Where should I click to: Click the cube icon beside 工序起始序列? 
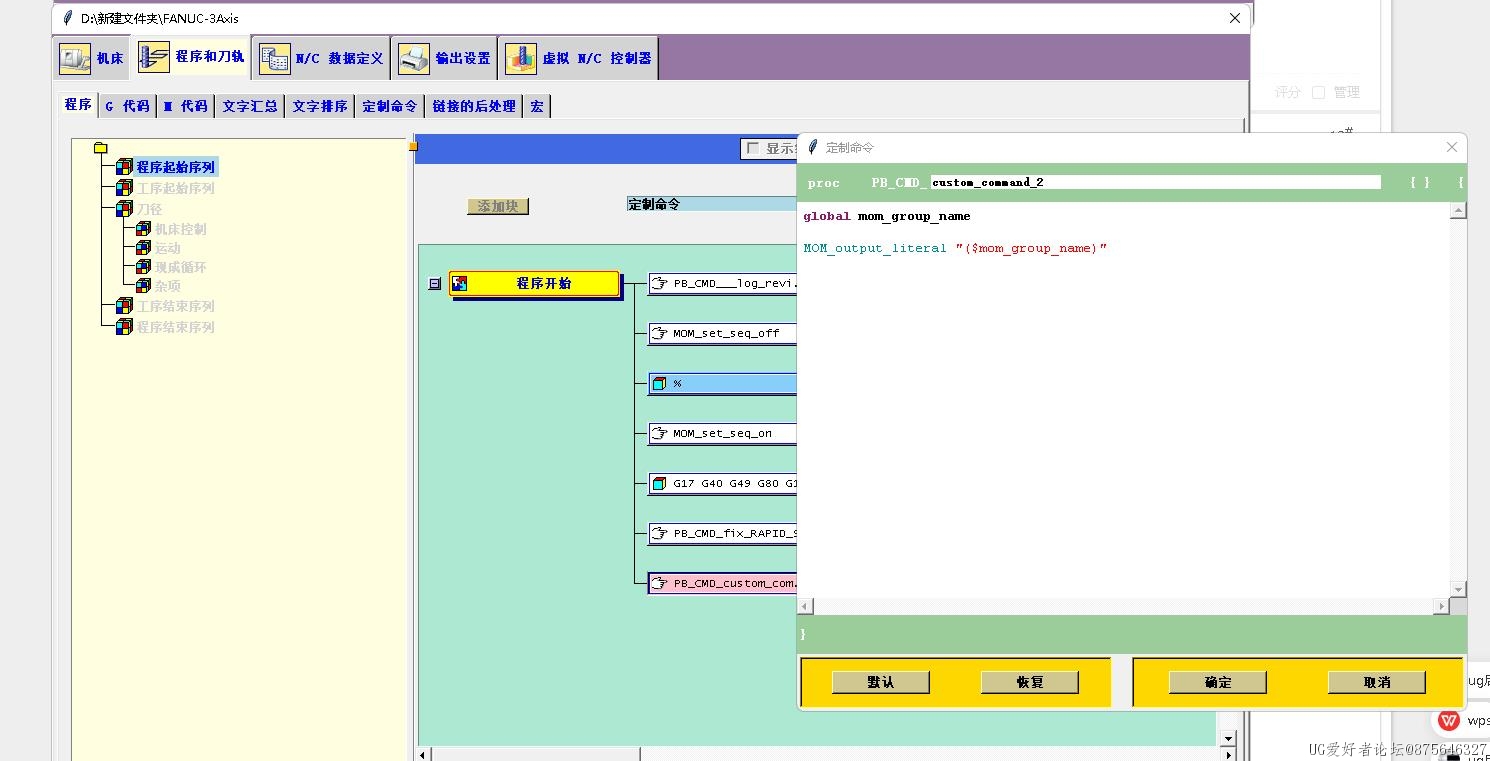[124, 188]
